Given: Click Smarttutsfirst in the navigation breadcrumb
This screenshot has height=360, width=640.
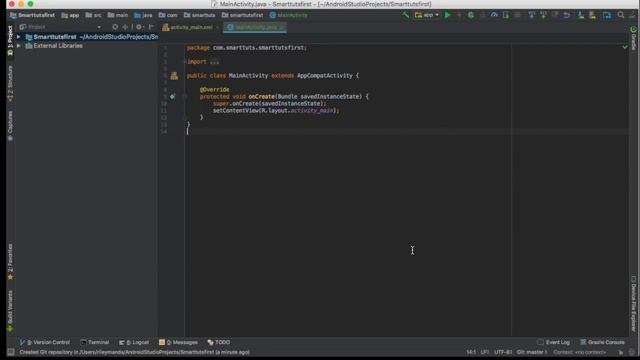Looking at the screenshot, I should [32, 15].
